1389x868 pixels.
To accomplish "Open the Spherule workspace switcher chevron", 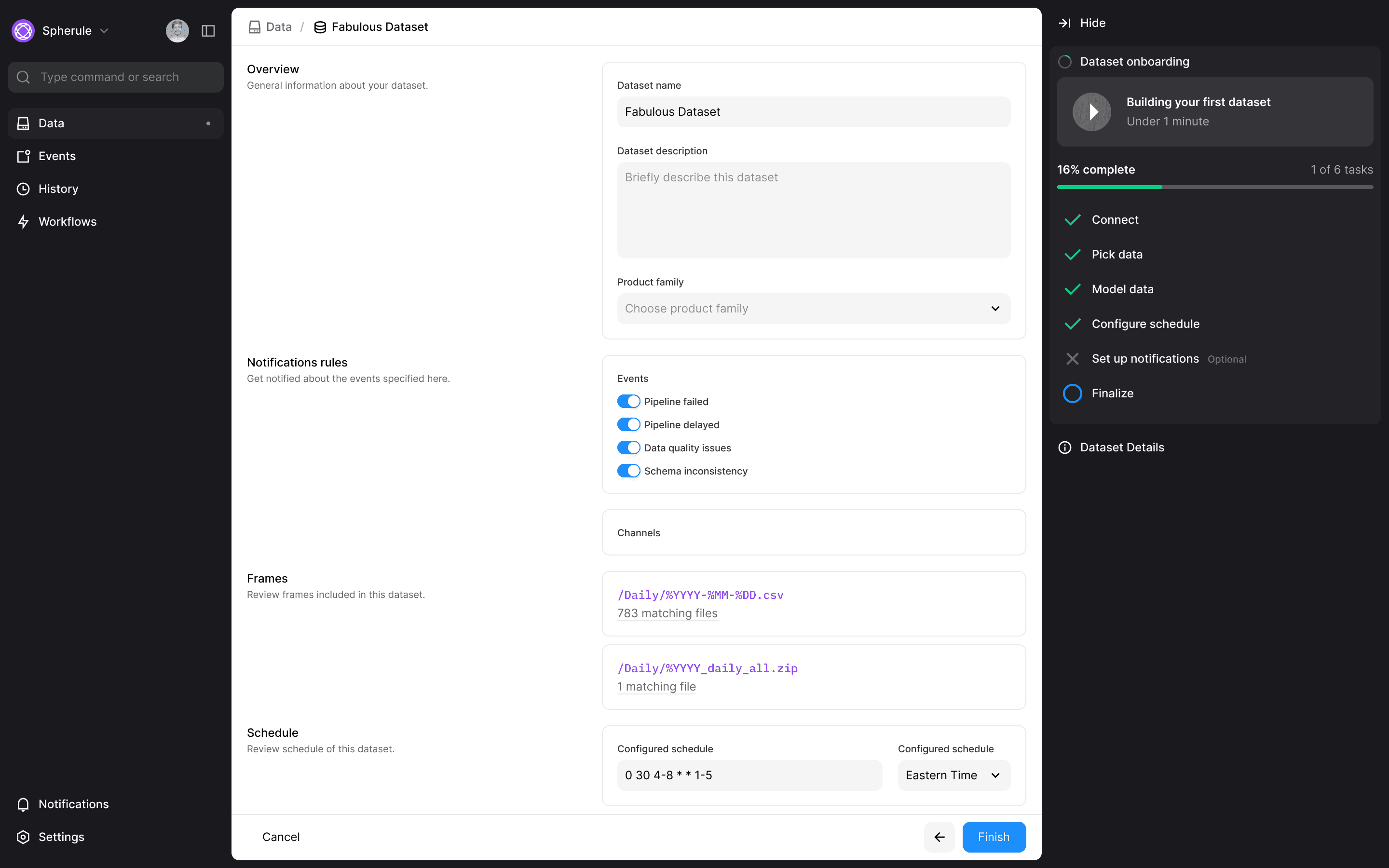I will point(105,31).
